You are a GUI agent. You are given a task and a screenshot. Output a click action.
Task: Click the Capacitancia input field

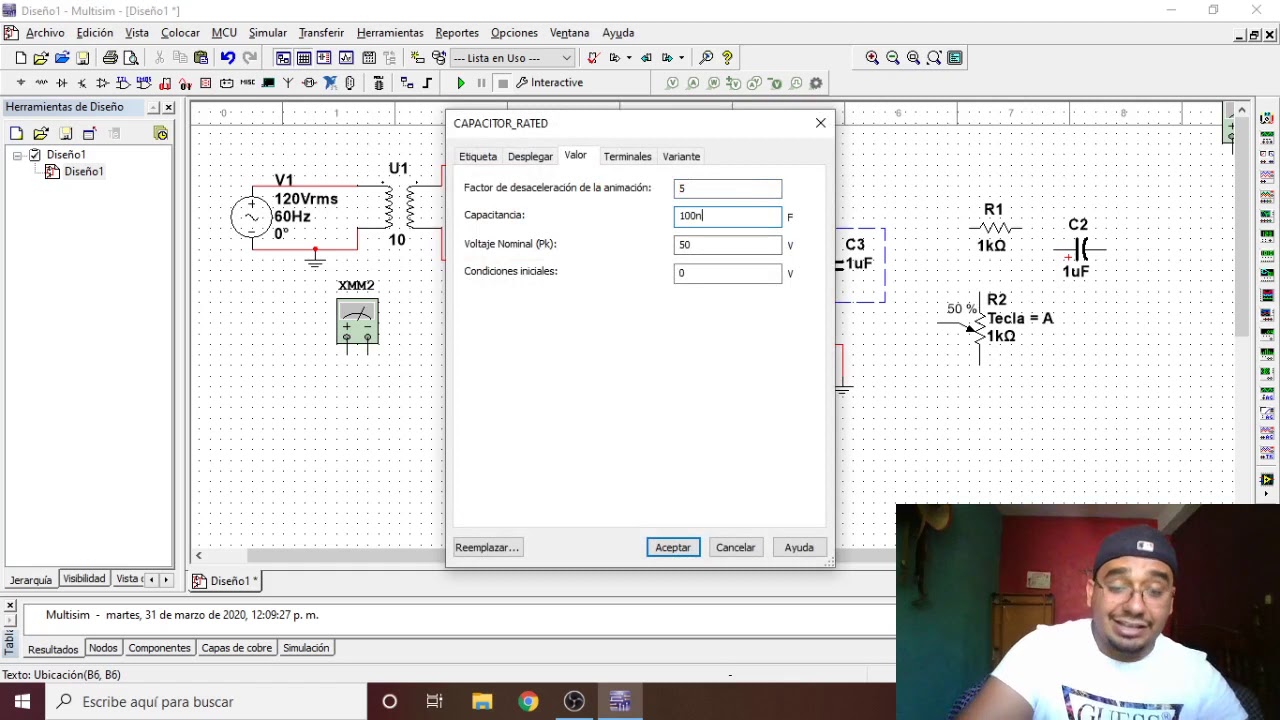(728, 216)
